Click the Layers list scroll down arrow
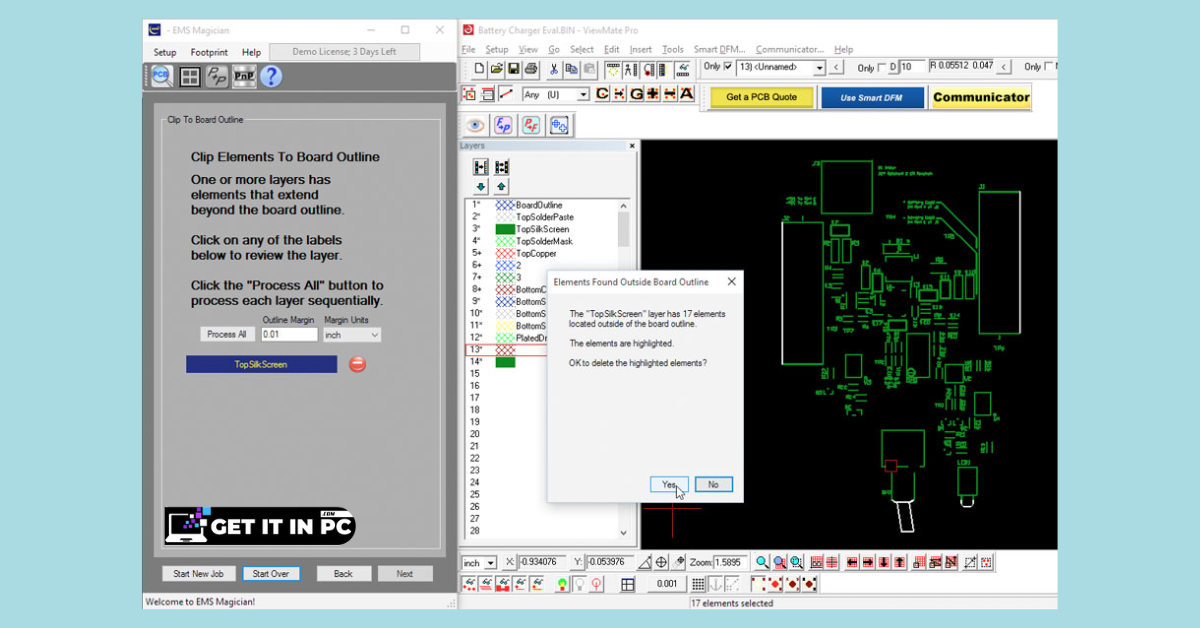Screen dimensions: 1200x628 coord(624,534)
